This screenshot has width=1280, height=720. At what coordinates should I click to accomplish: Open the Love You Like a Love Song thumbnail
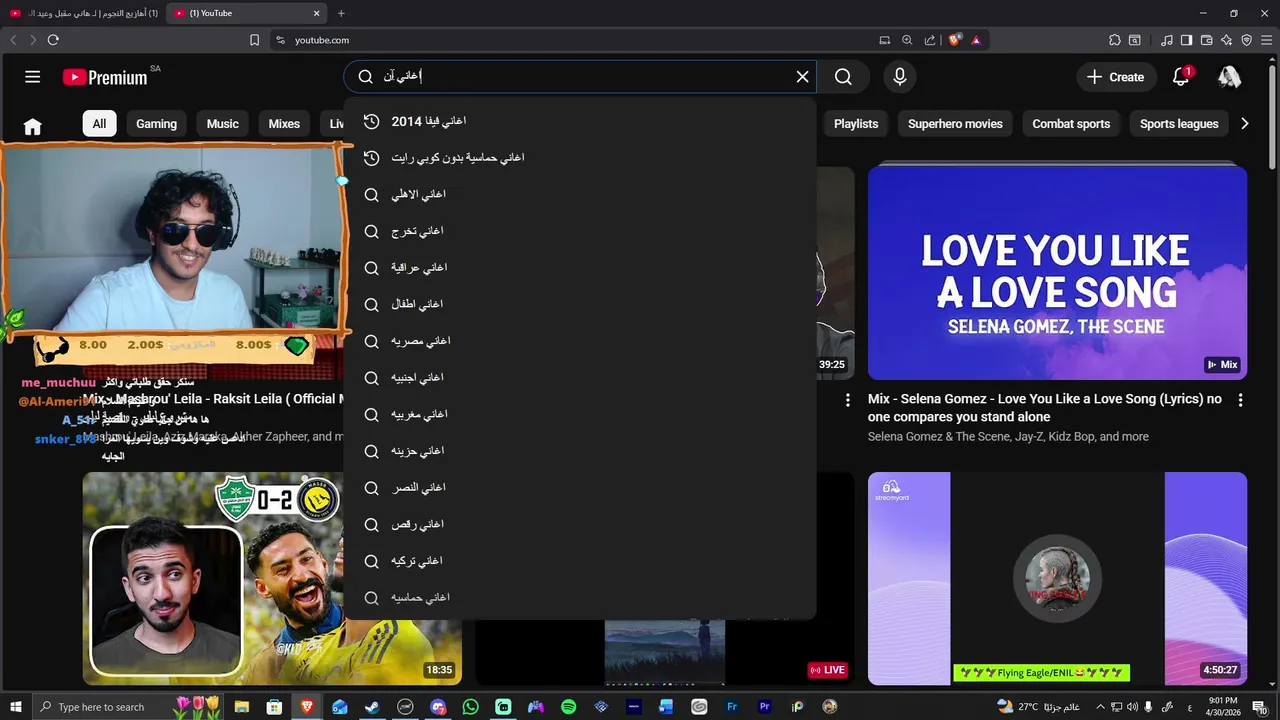pos(1057,273)
